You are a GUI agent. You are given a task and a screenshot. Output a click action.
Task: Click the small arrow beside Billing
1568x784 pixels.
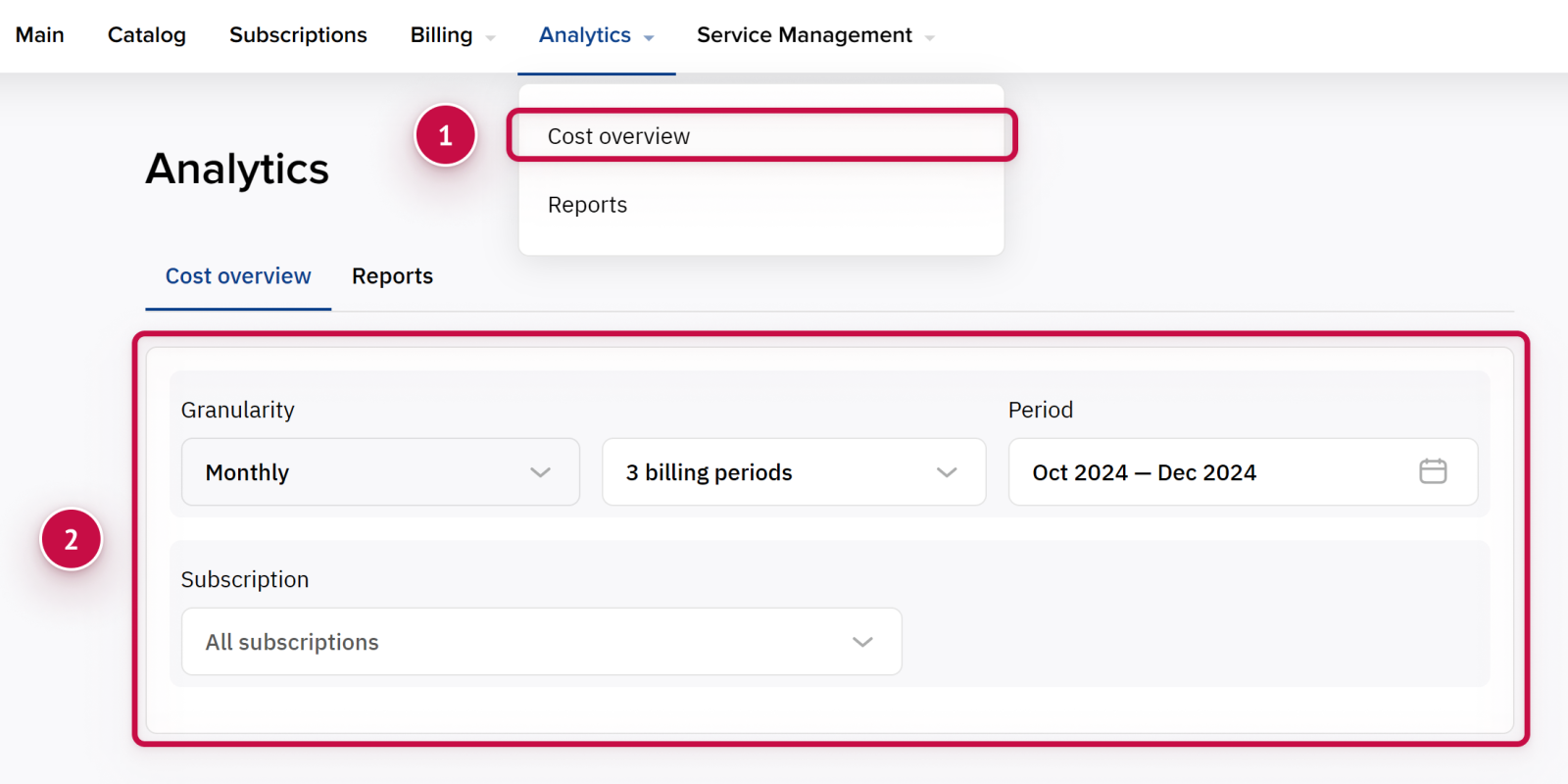coord(491,38)
